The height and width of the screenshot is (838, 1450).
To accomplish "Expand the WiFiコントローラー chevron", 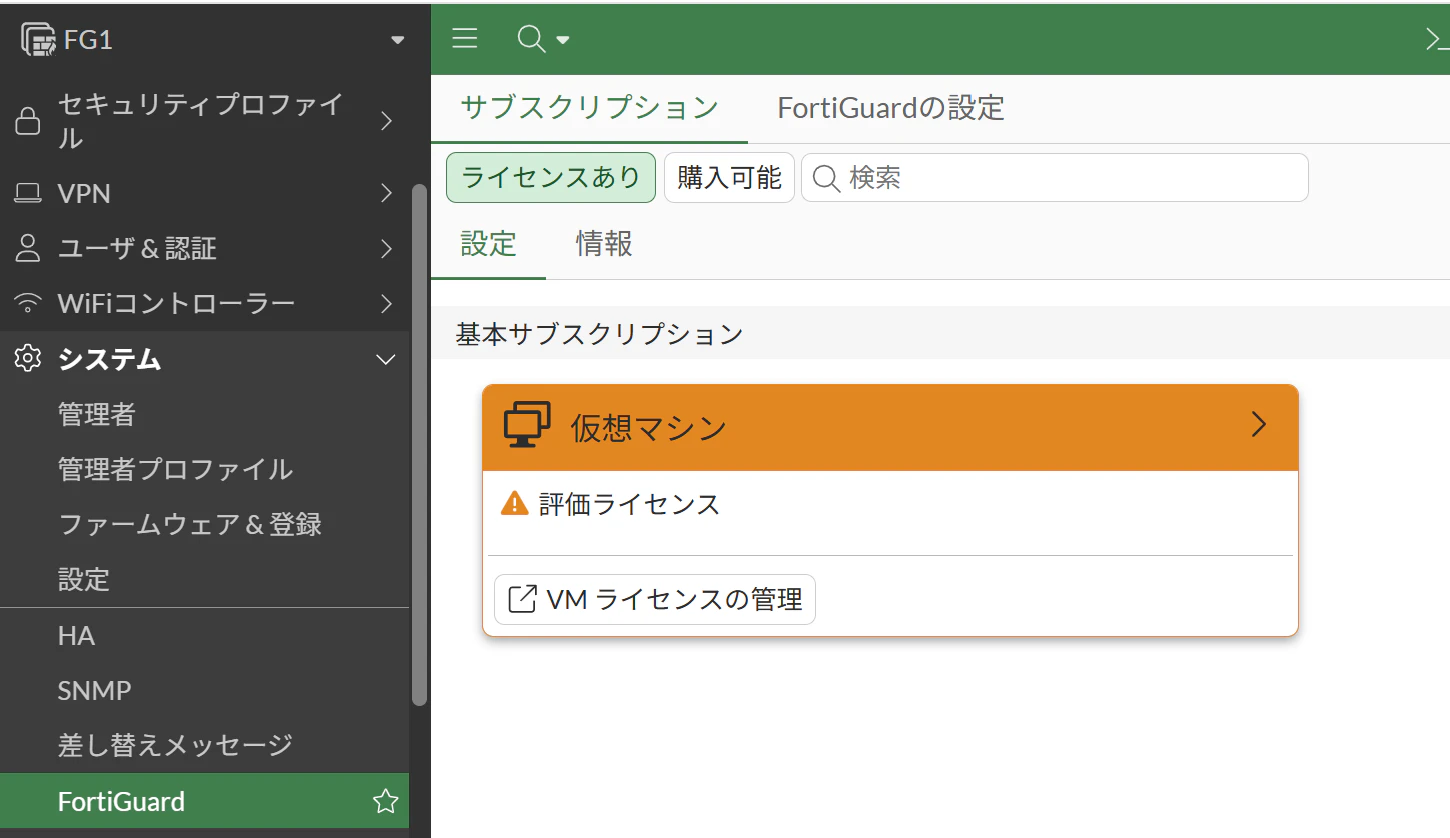I will [387, 303].
